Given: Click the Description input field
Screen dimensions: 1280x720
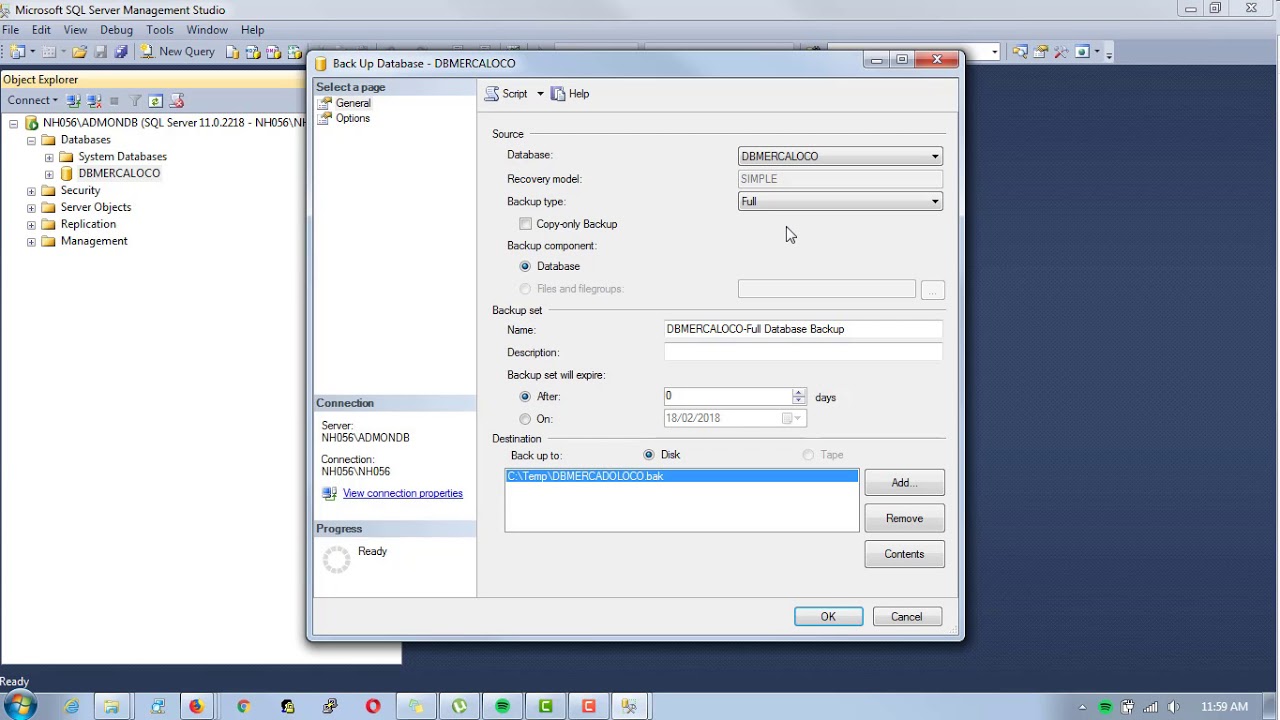Looking at the screenshot, I should coord(803,352).
